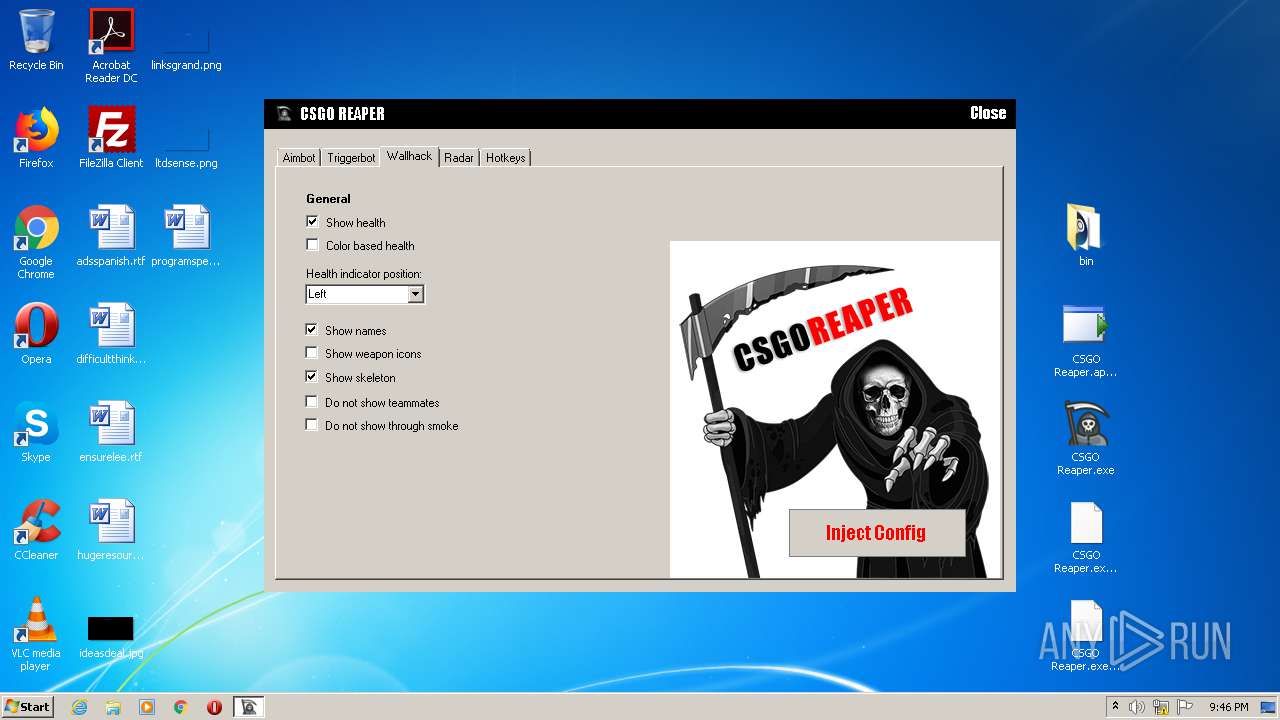
Task: Click the Action Center flag icon
Action: click(x=1183, y=707)
